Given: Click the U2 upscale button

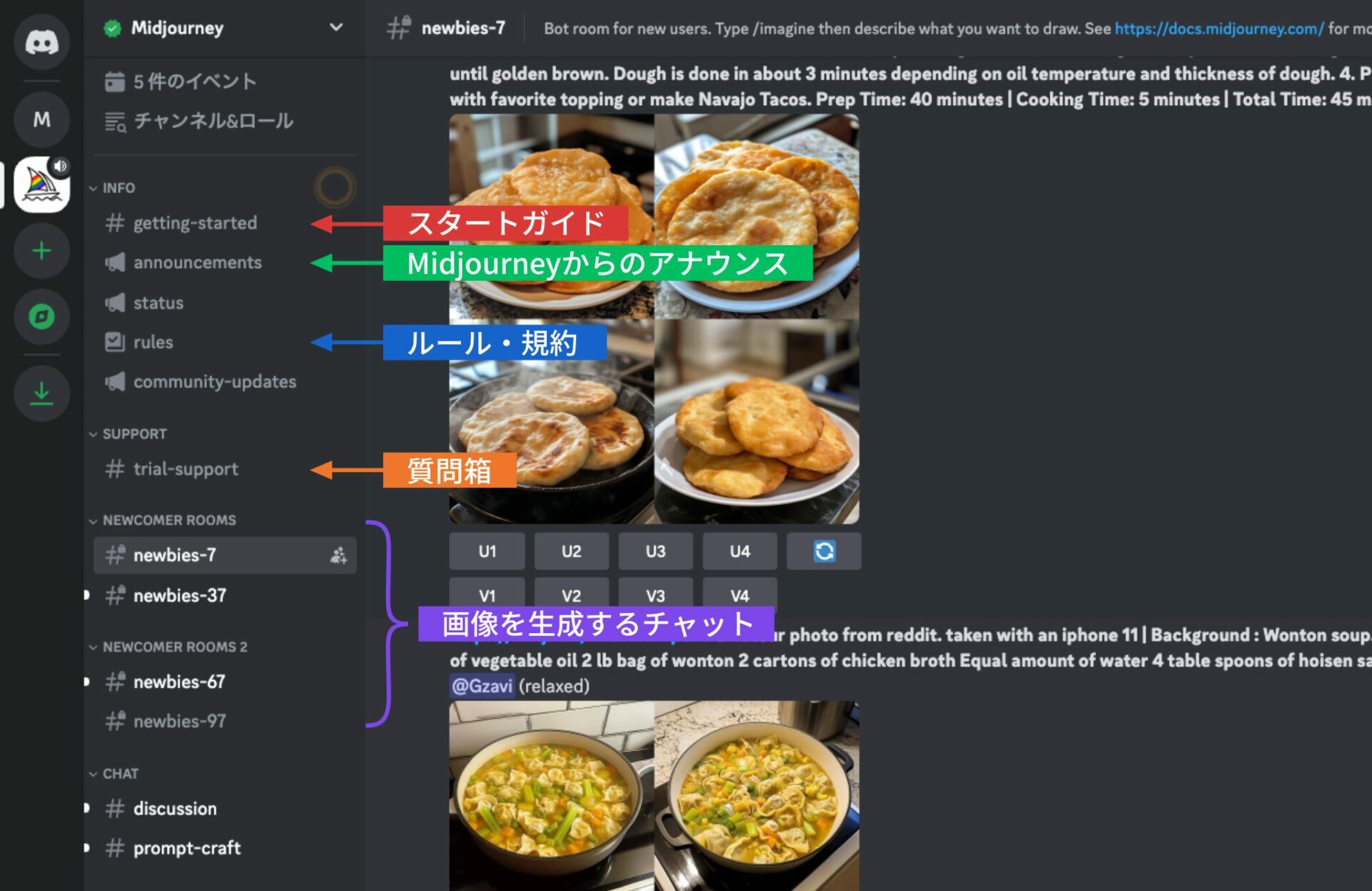Looking at the screenshot, I should point(570,551).
